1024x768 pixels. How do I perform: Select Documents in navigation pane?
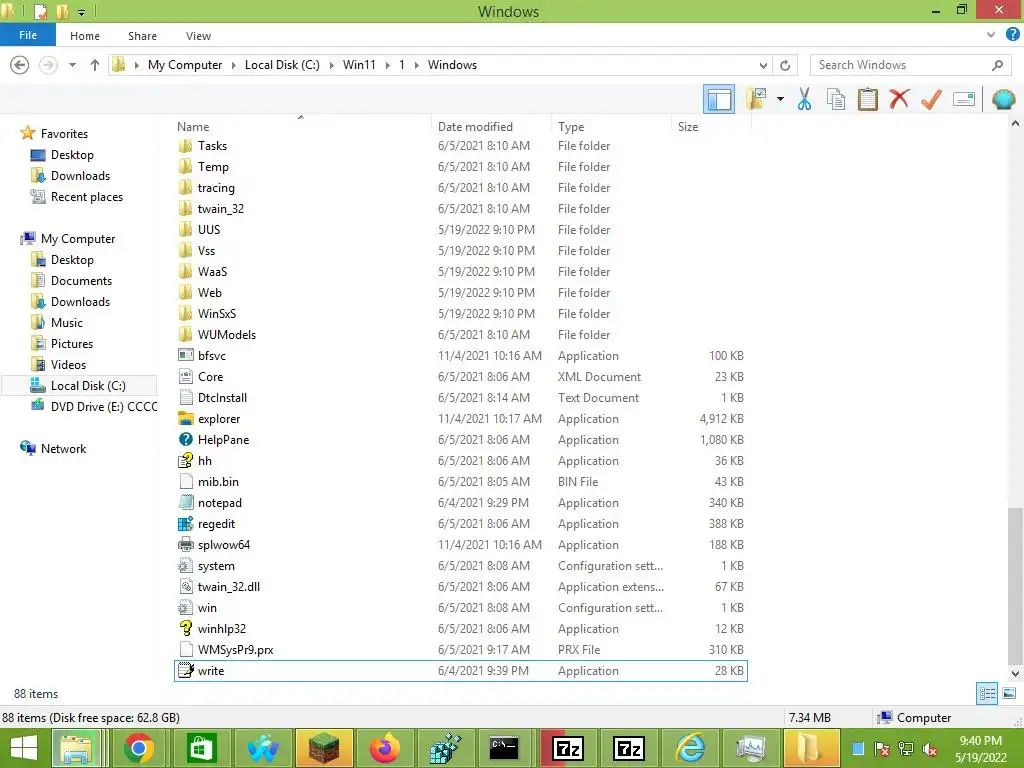tap(81, 280)
